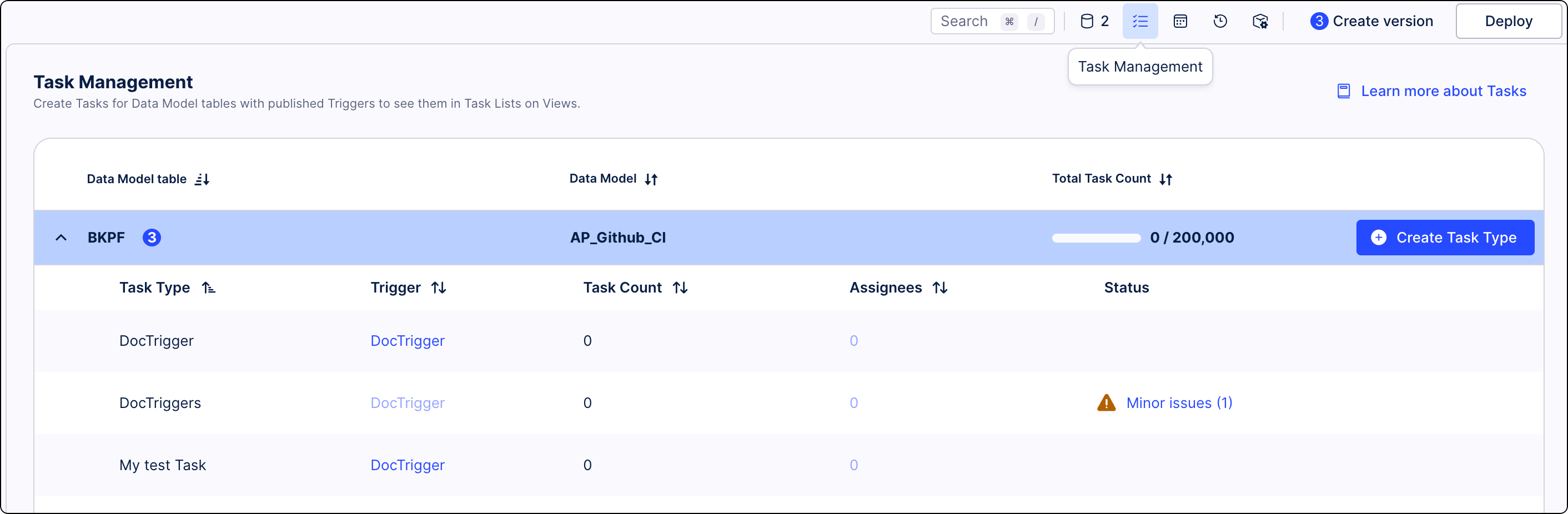Open version history via the clock icon

1220,21
